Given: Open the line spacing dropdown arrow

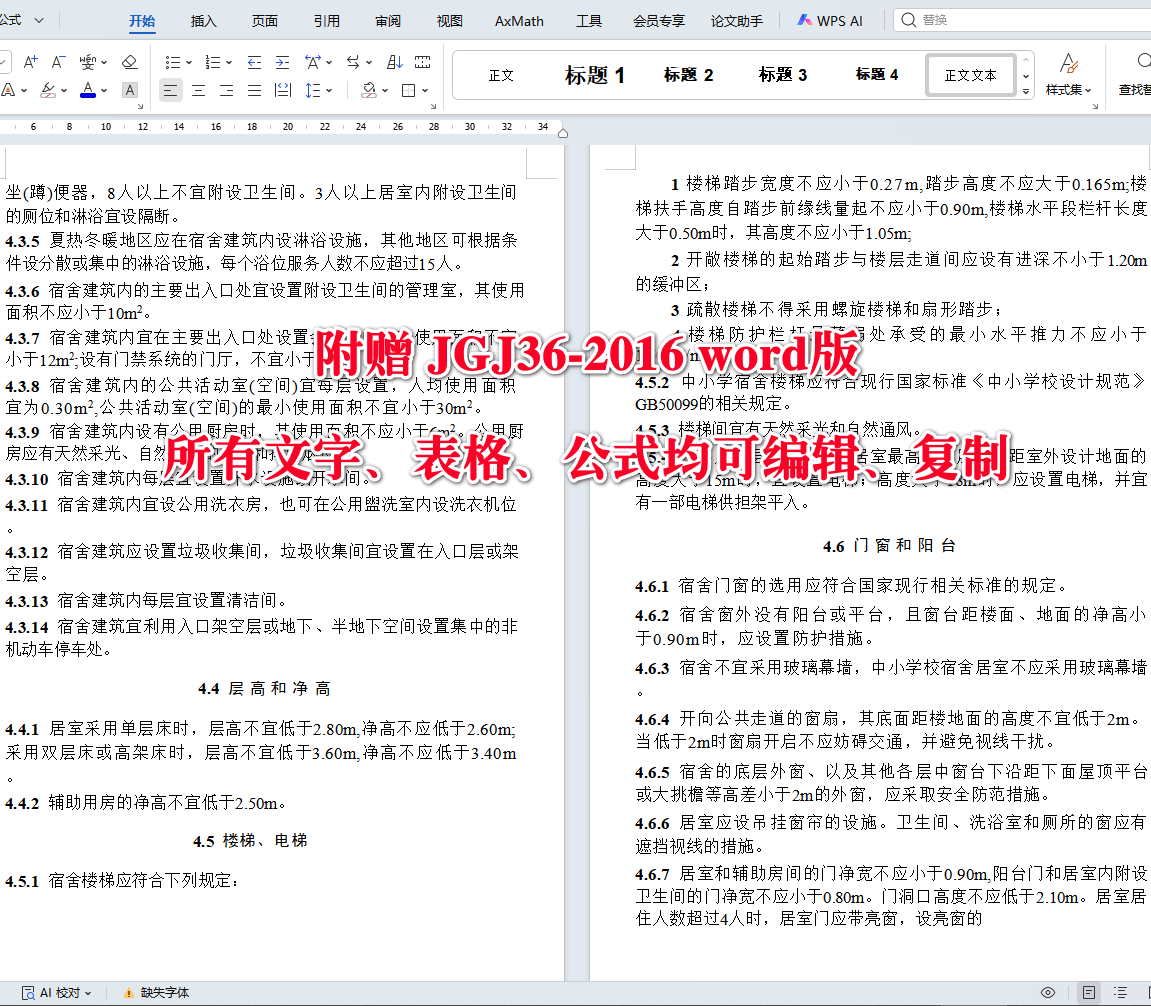Looking at the screenshot, I should pos(329,90).
